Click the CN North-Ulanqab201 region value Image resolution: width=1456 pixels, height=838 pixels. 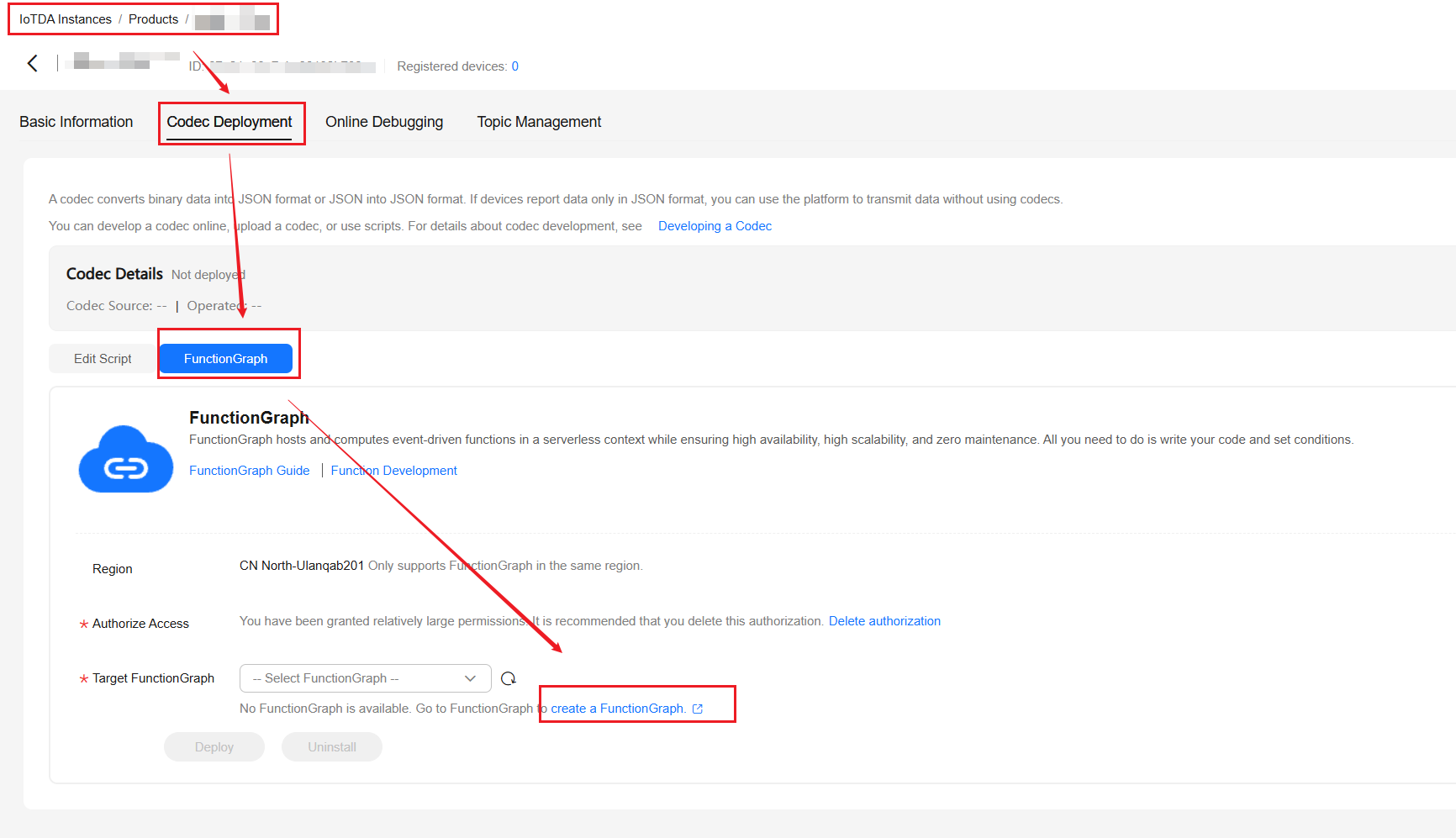point(302,566)
